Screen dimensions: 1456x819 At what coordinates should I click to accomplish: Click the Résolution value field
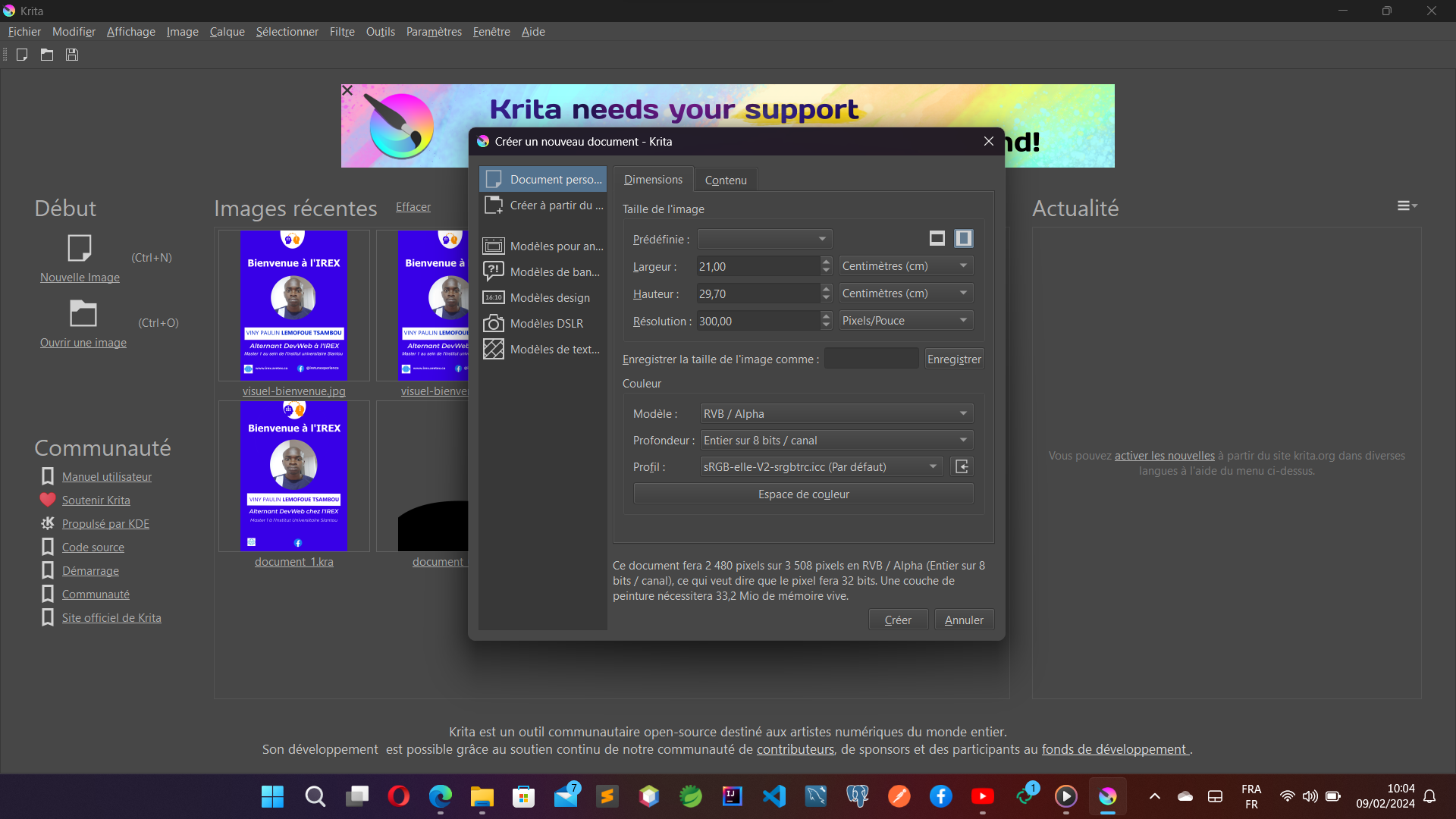coord(758,321)
